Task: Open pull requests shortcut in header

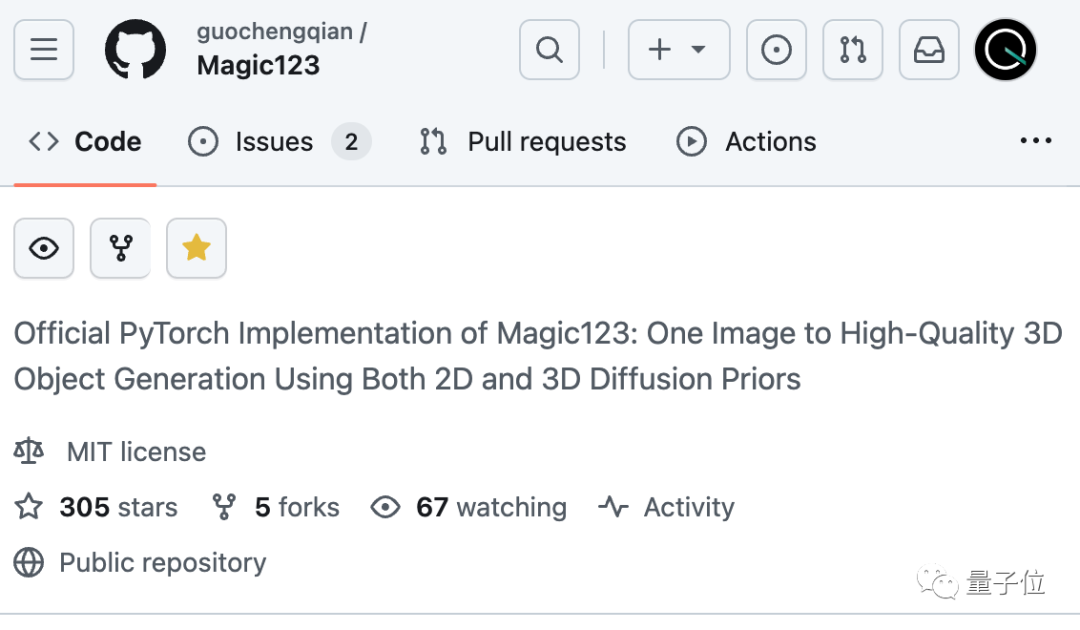Action: pos(852,49)
